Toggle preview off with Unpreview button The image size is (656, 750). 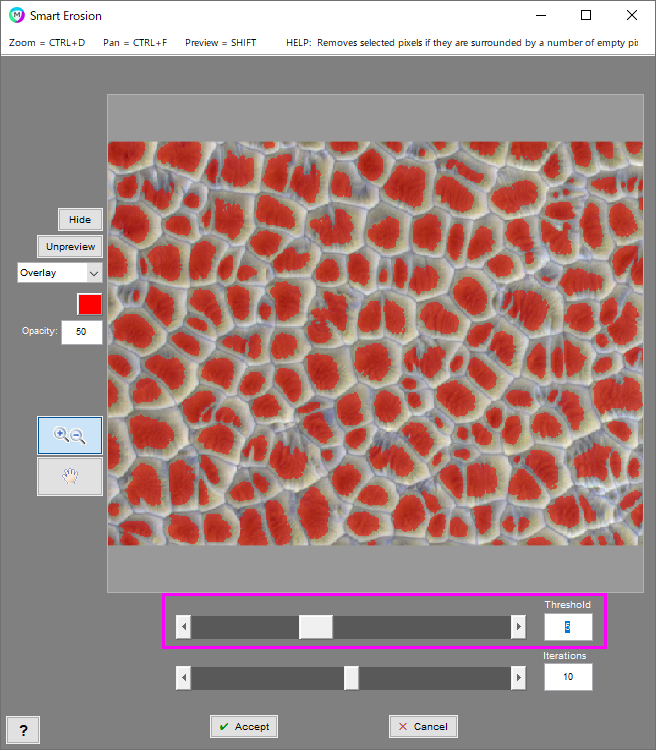point(70,246)
